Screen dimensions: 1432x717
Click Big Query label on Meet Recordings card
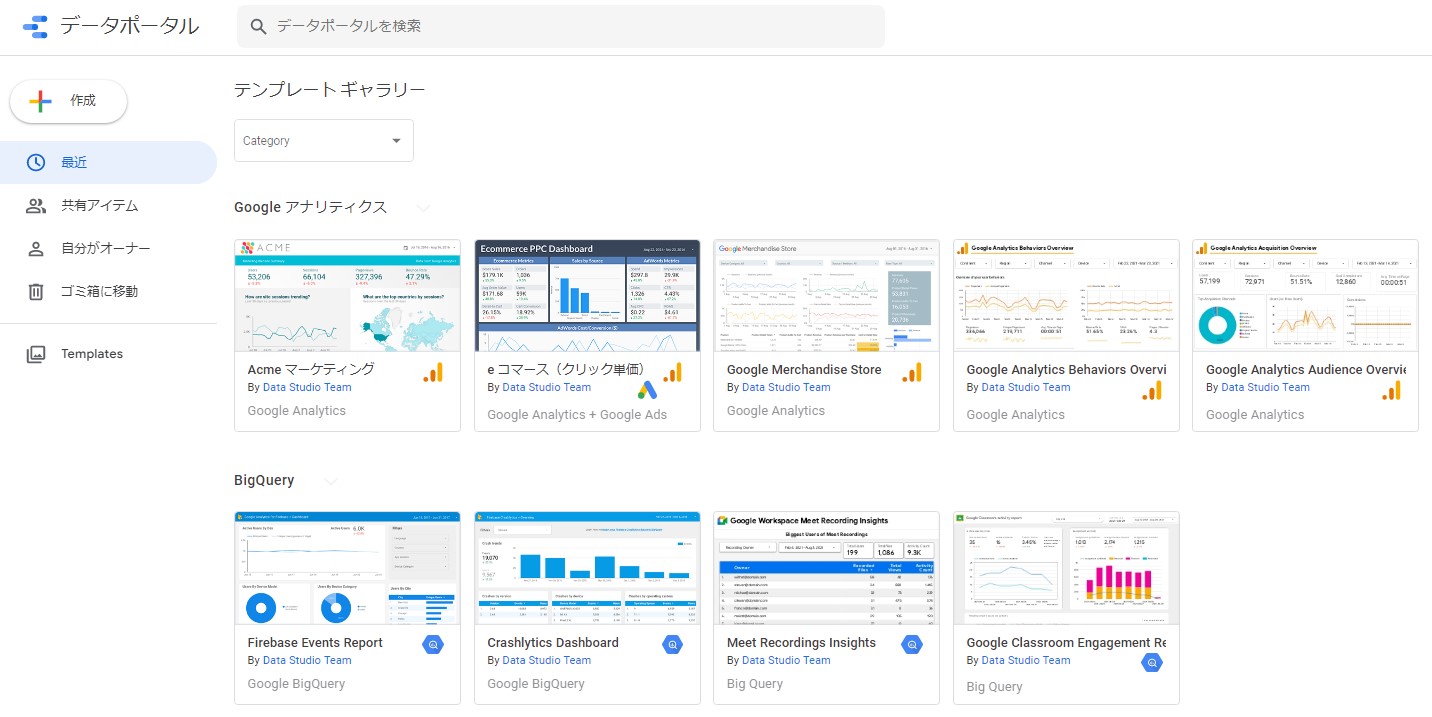pyautogui.click(x=755, y=684)
